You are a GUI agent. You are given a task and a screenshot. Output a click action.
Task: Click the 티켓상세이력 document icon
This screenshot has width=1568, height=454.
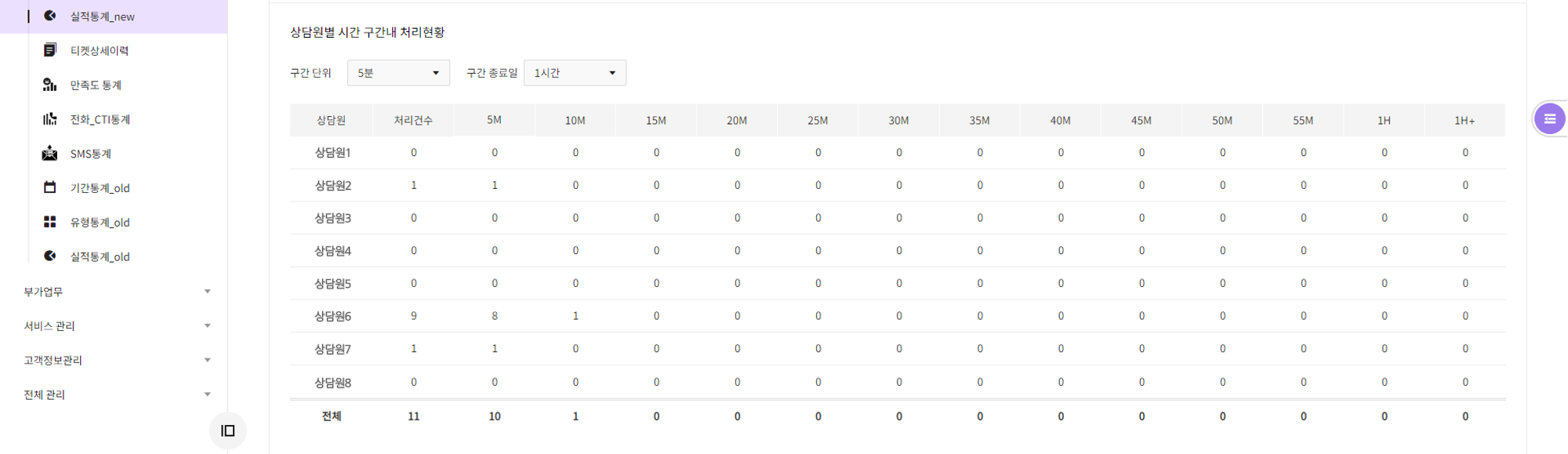[50, 50]
